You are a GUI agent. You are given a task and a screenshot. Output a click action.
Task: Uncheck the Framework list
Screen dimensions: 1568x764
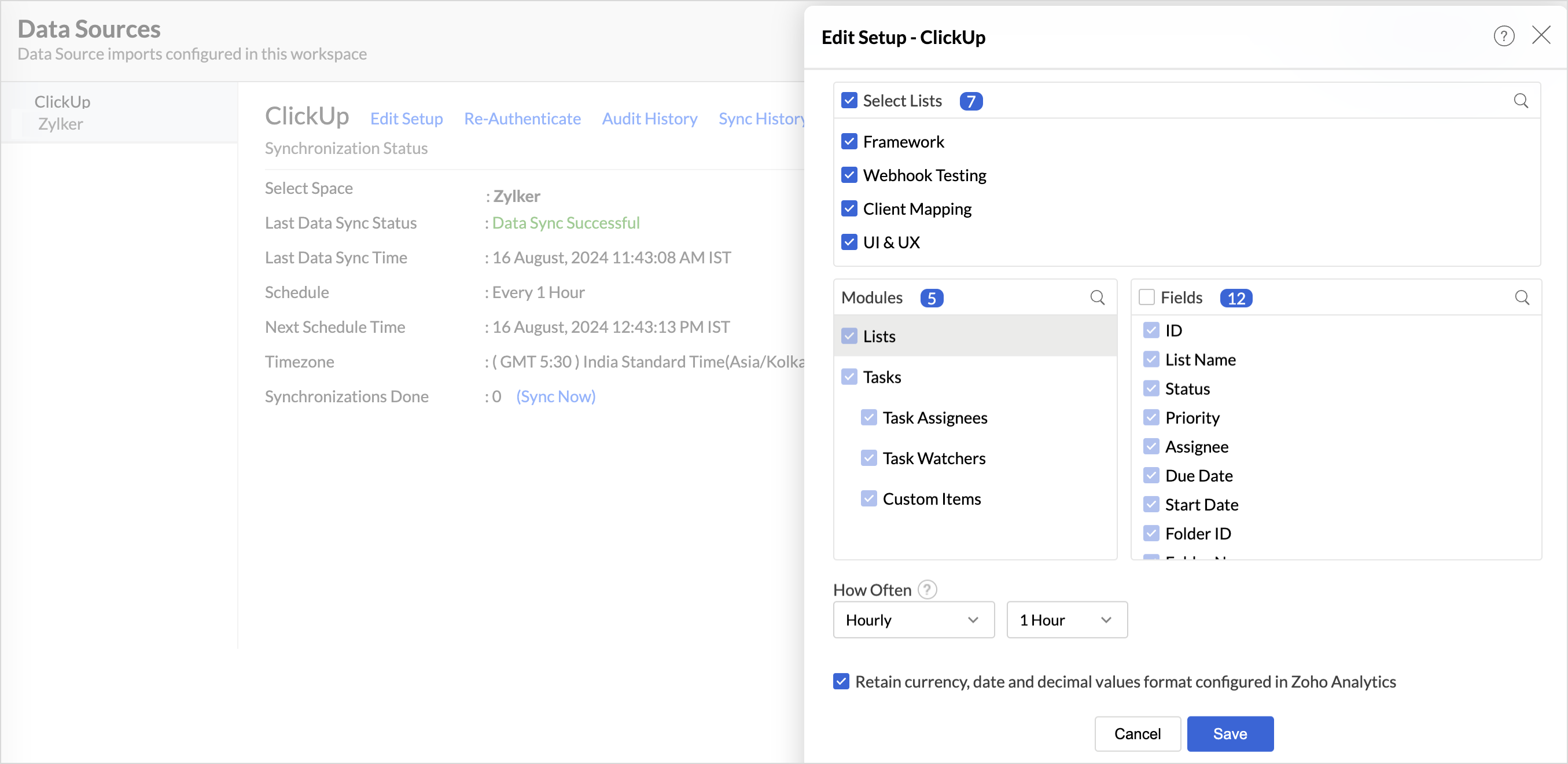click(849, 142)
